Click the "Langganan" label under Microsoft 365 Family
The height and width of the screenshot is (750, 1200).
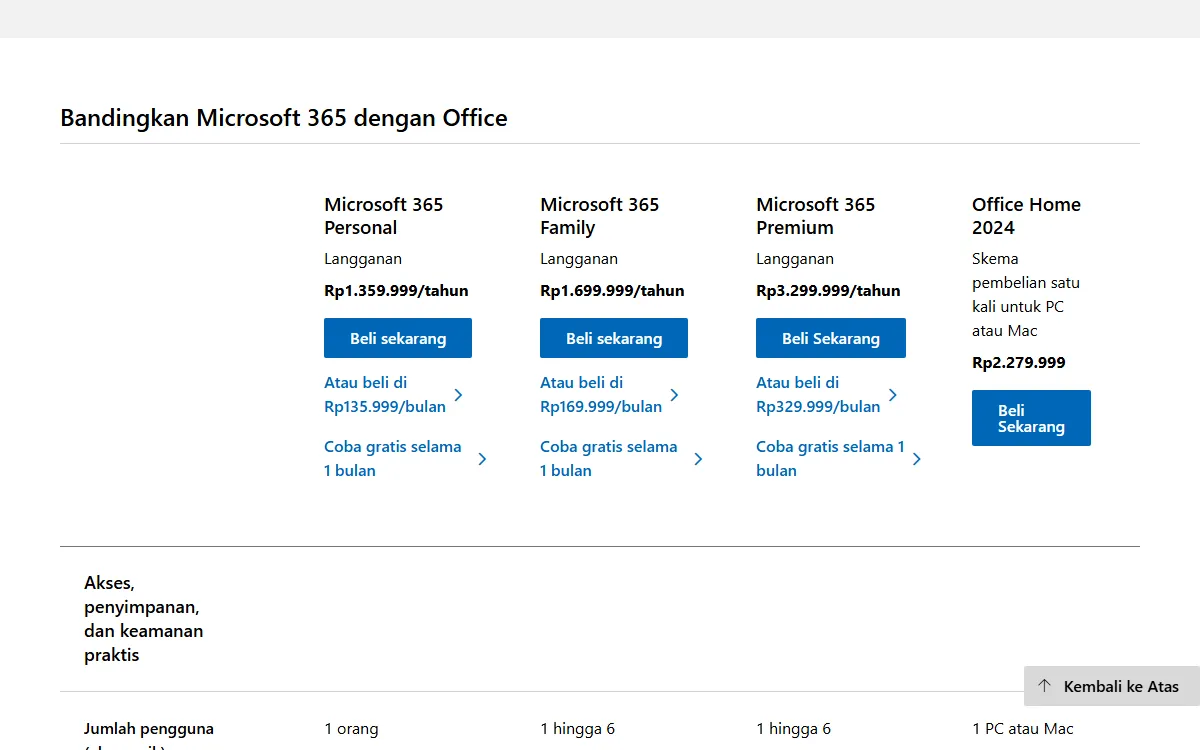(579, 259)
